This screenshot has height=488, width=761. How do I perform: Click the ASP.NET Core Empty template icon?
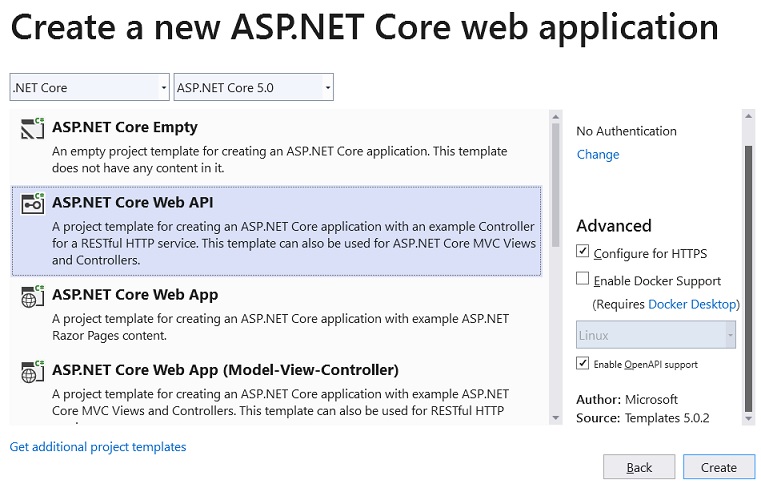pyautogui.click(x=33, y=128)
